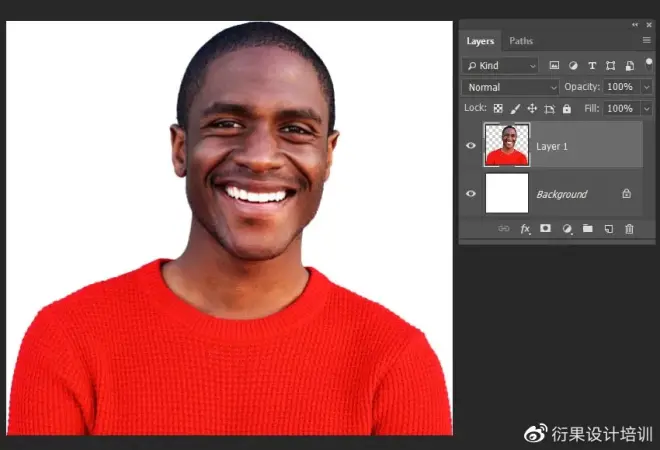This screenshot has width=660, height=450.
Task: Click the Background layer name
Action: pyautogui.click(x=562, y=194)
